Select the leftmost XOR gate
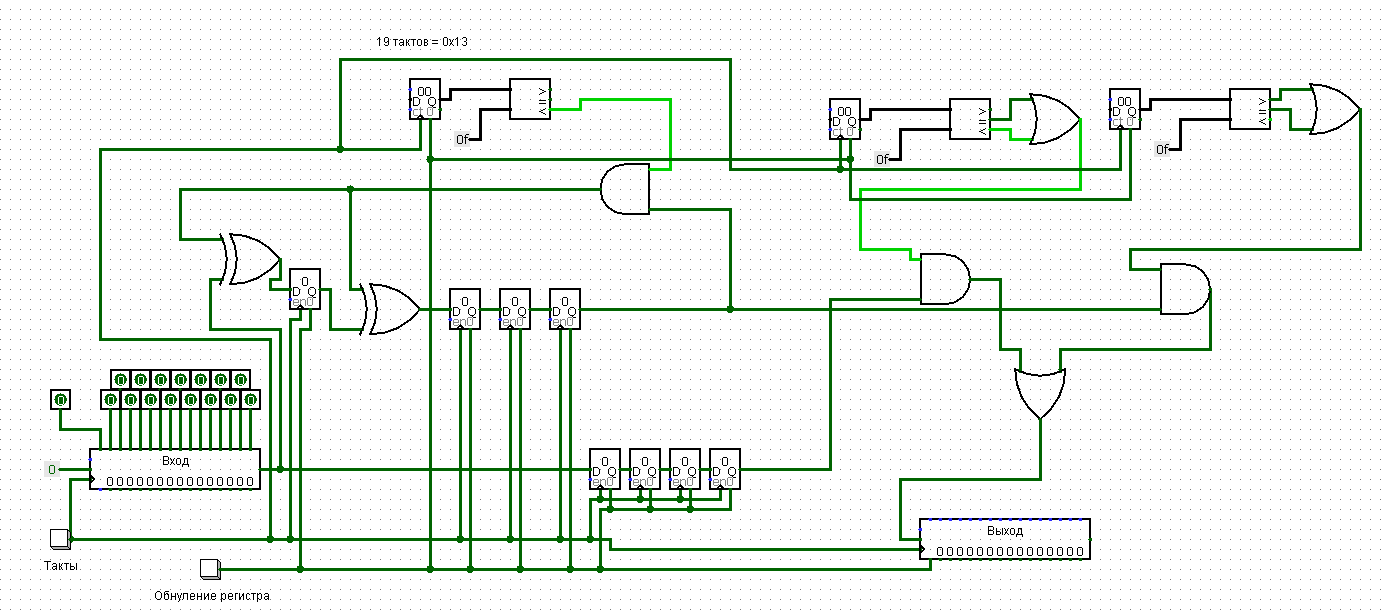This screenshot has height=615, width=1387. coord(250,259)
